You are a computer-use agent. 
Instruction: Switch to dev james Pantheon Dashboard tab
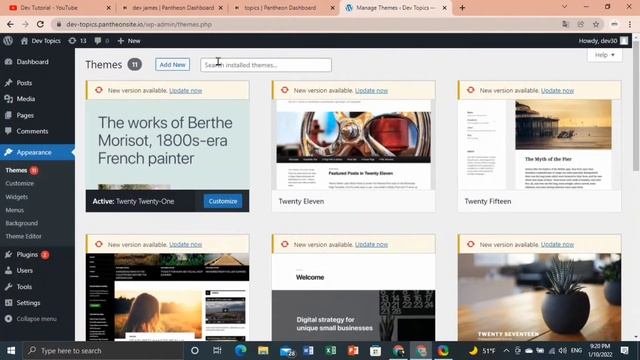tap(173, 8)
